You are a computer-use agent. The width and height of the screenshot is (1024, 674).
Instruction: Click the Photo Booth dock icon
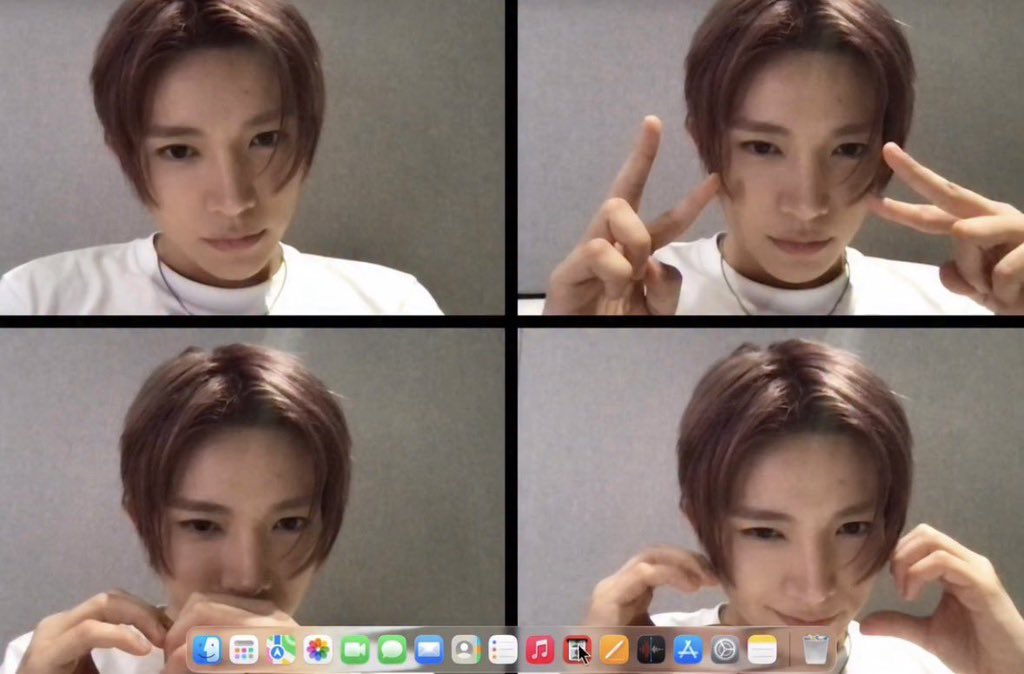coord(577,650)
